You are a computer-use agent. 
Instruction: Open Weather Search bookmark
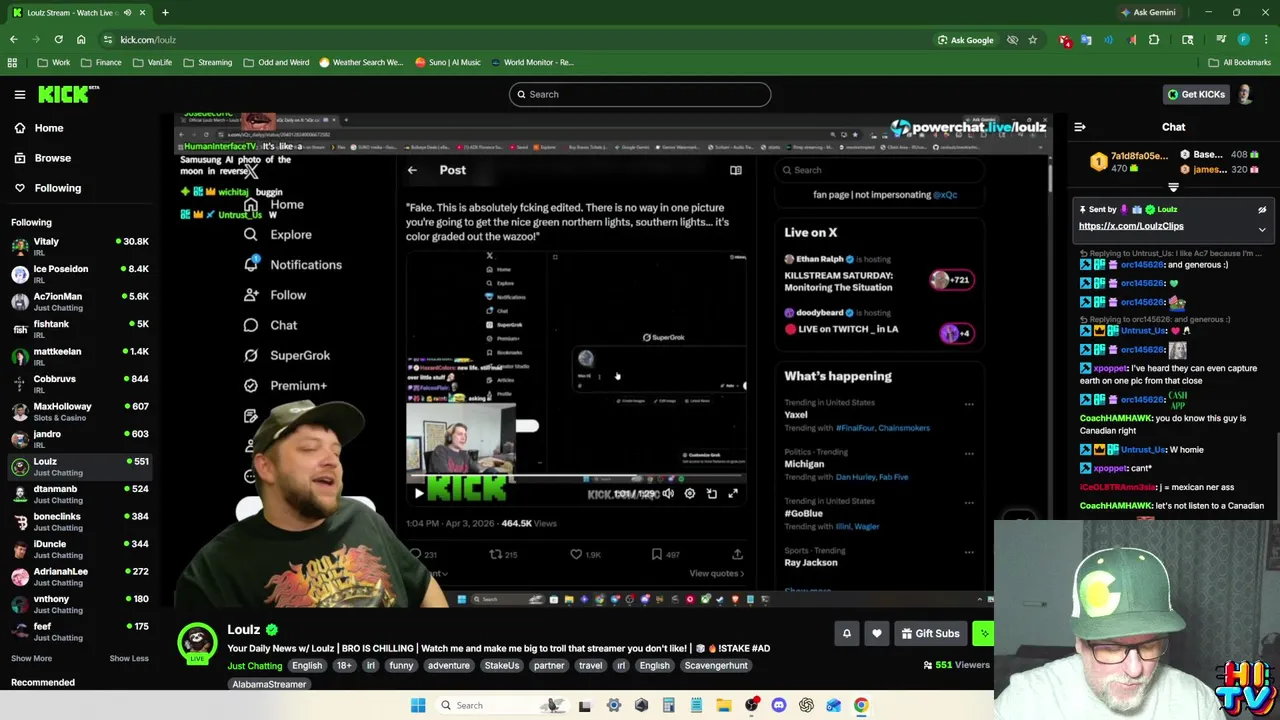(360, 62)
